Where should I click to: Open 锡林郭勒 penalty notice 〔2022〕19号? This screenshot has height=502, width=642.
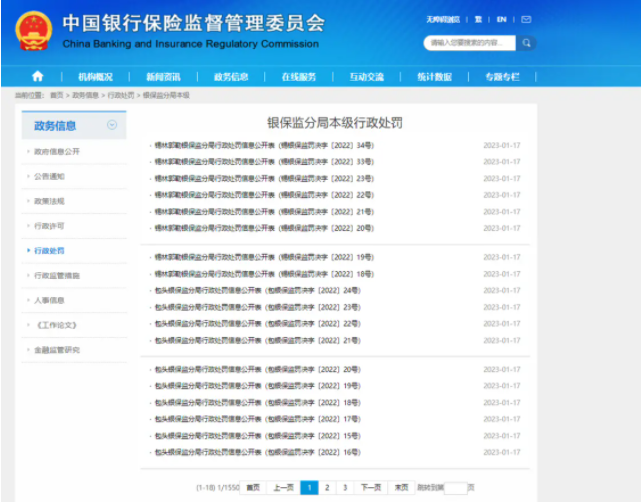tap(264, 257)
